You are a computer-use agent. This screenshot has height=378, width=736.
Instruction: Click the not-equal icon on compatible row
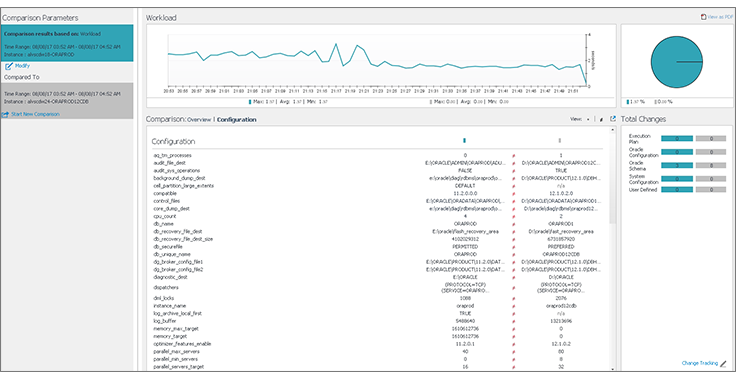pyautogui.click(x=513, y=193)
